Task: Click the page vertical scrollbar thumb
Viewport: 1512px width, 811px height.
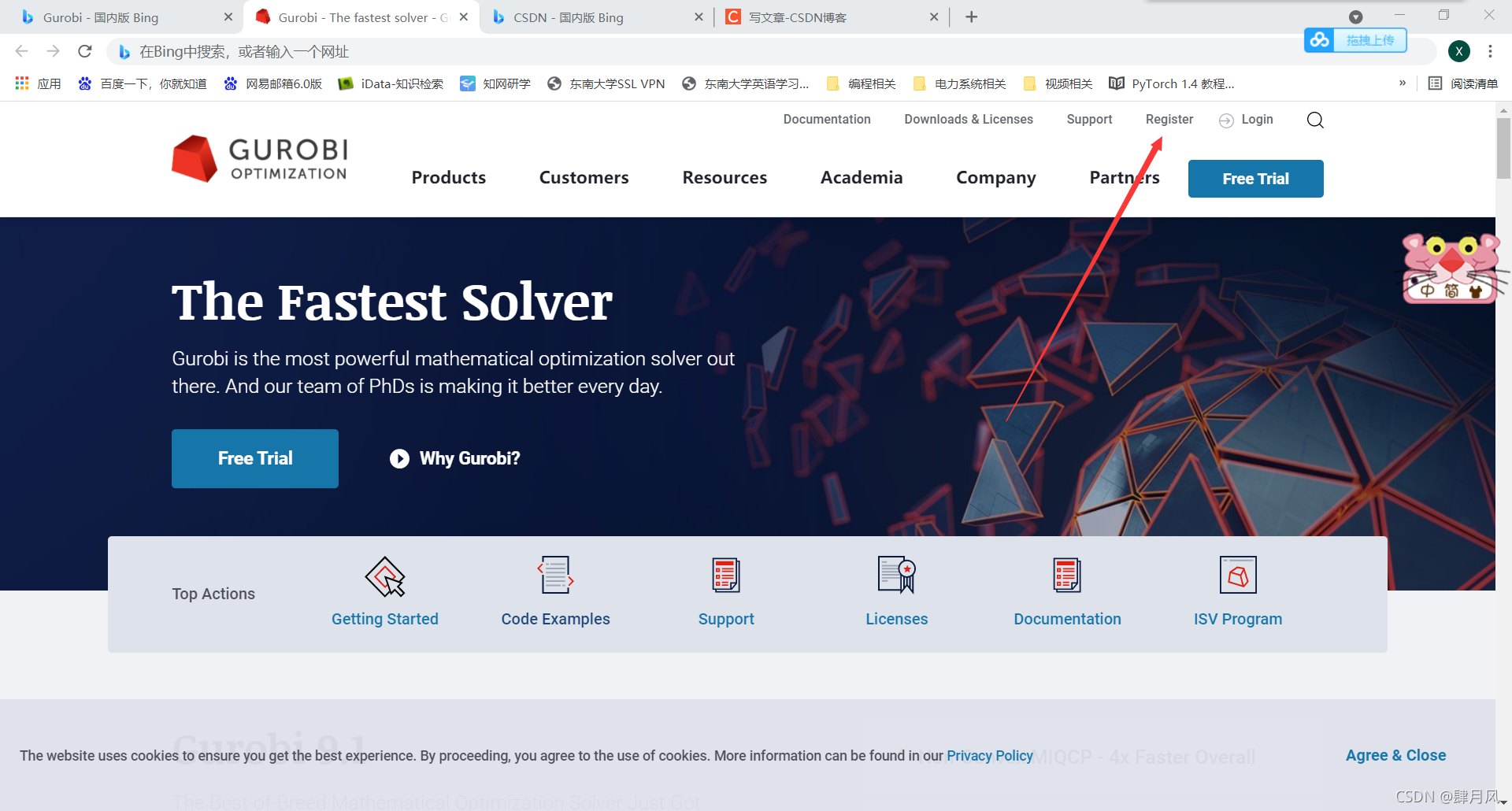Action: (1503, 148)
